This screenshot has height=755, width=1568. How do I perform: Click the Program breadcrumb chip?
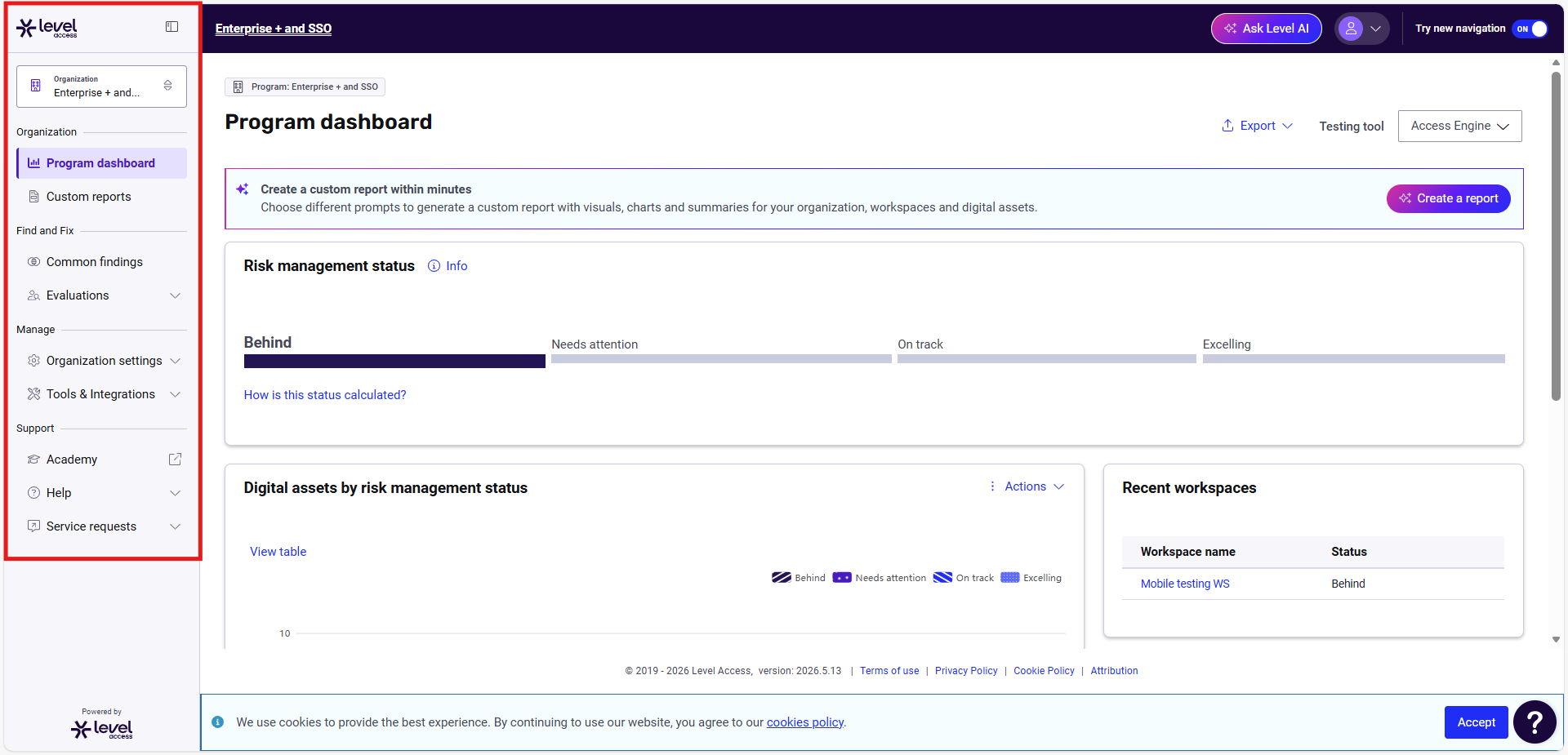[x=305, y=87]
